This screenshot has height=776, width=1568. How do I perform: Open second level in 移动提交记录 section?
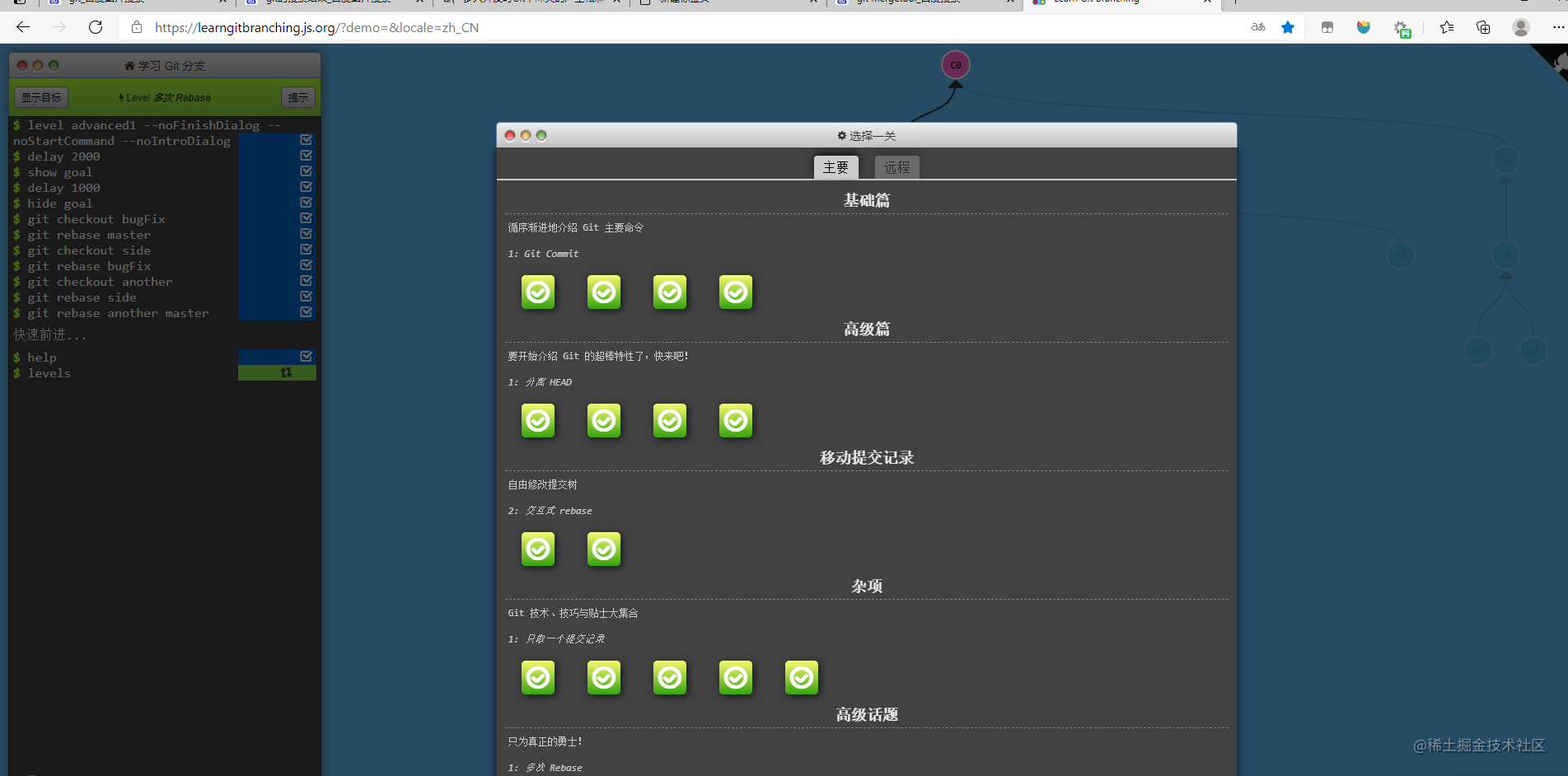[x=604, y=549]
